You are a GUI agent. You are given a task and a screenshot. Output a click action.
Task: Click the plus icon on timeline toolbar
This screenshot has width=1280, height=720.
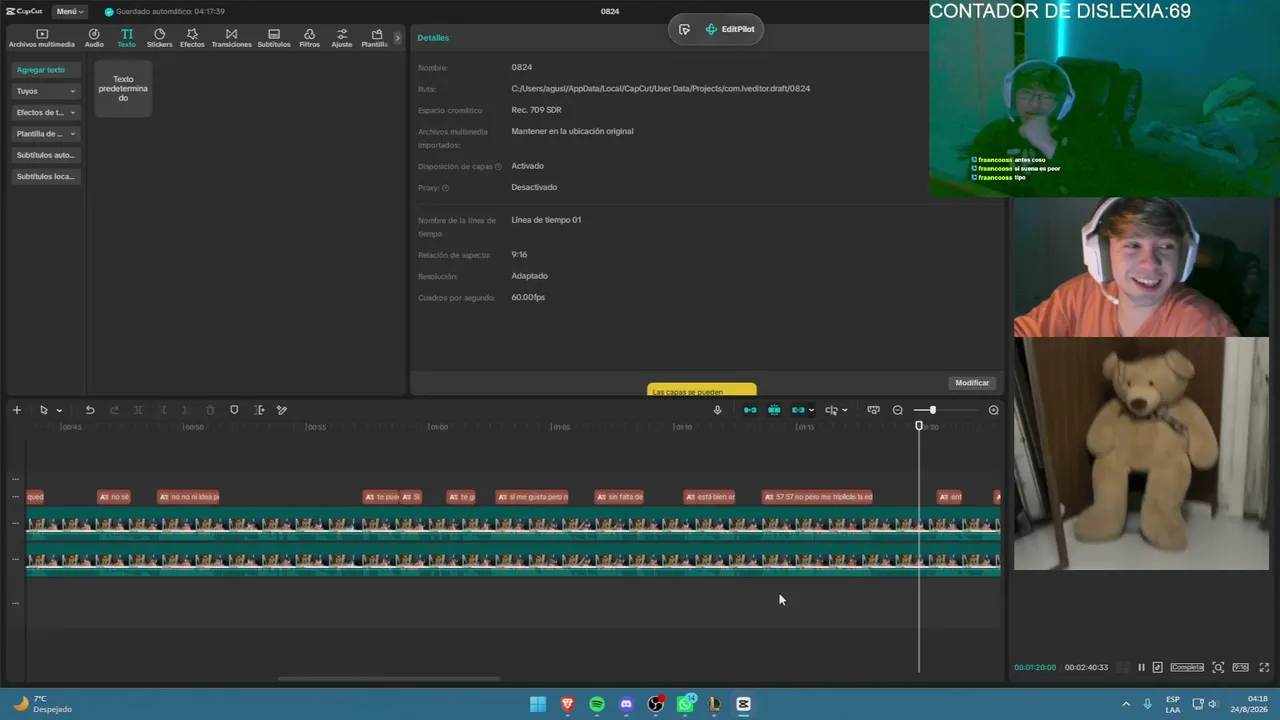pos(16,410)
